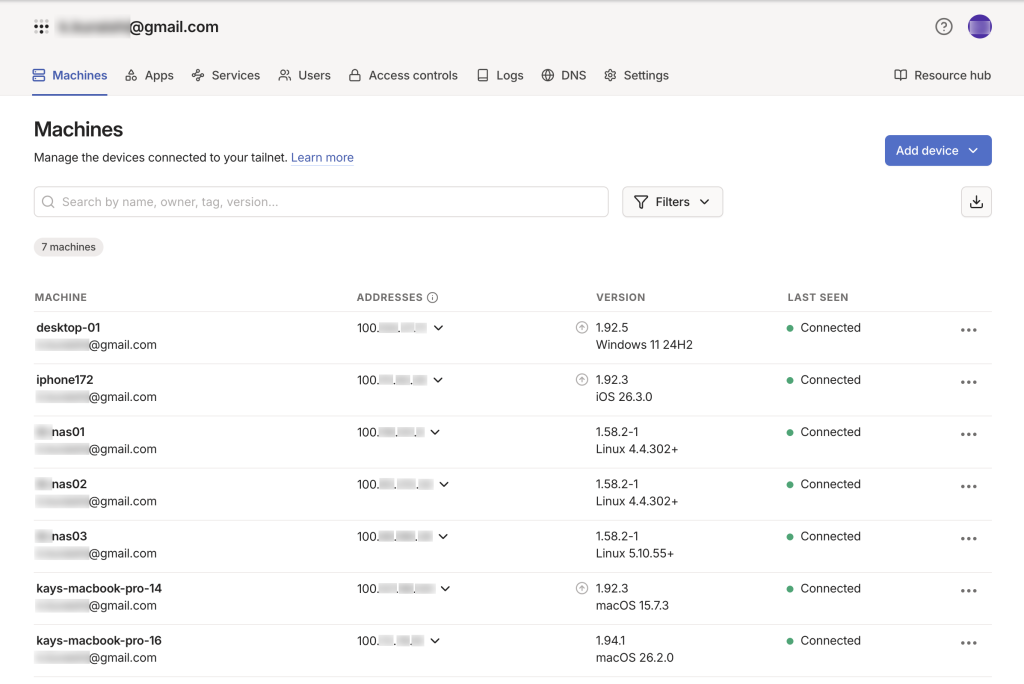Open the Add device dropdown
1024x684 pixels.
click(937, 151)
